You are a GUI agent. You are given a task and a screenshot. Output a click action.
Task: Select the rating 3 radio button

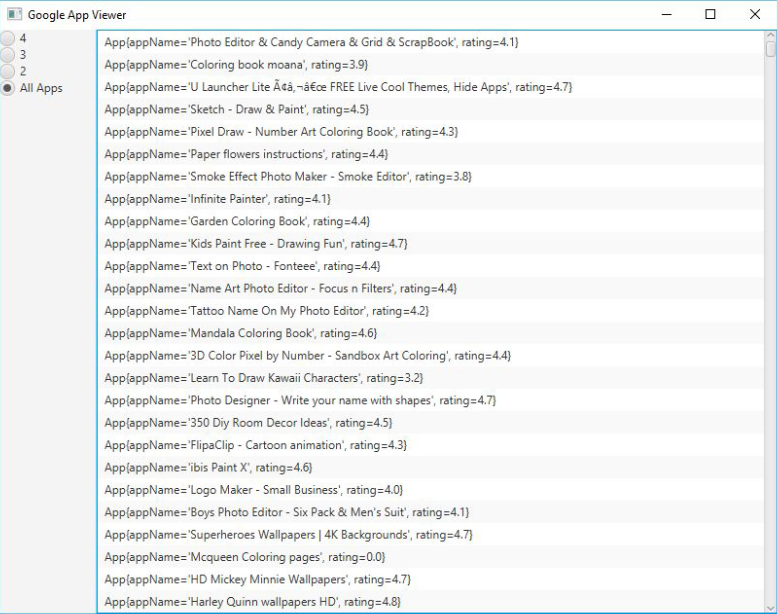click(7, 55)
